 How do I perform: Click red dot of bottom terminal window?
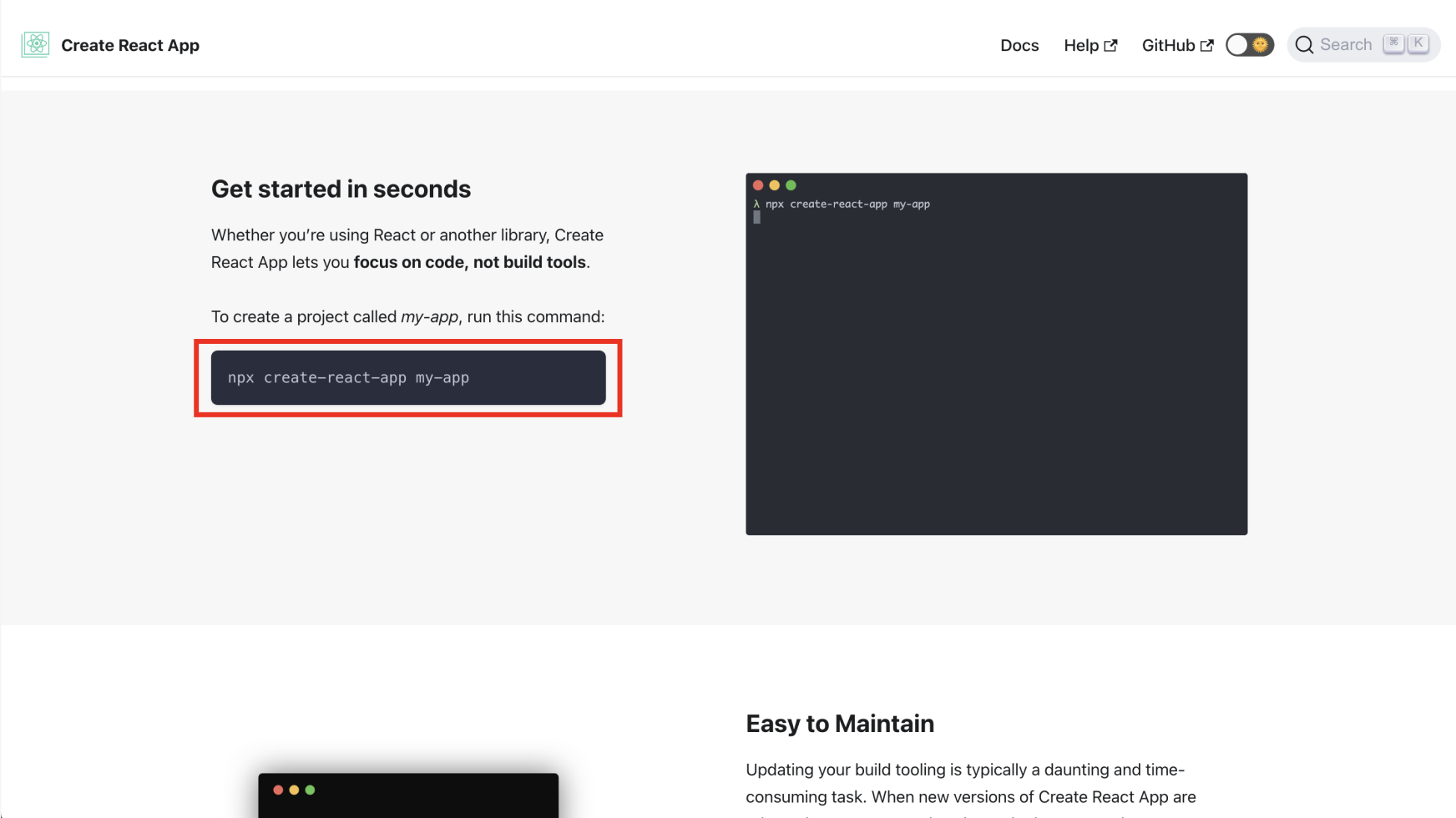[x=278, y=790]
